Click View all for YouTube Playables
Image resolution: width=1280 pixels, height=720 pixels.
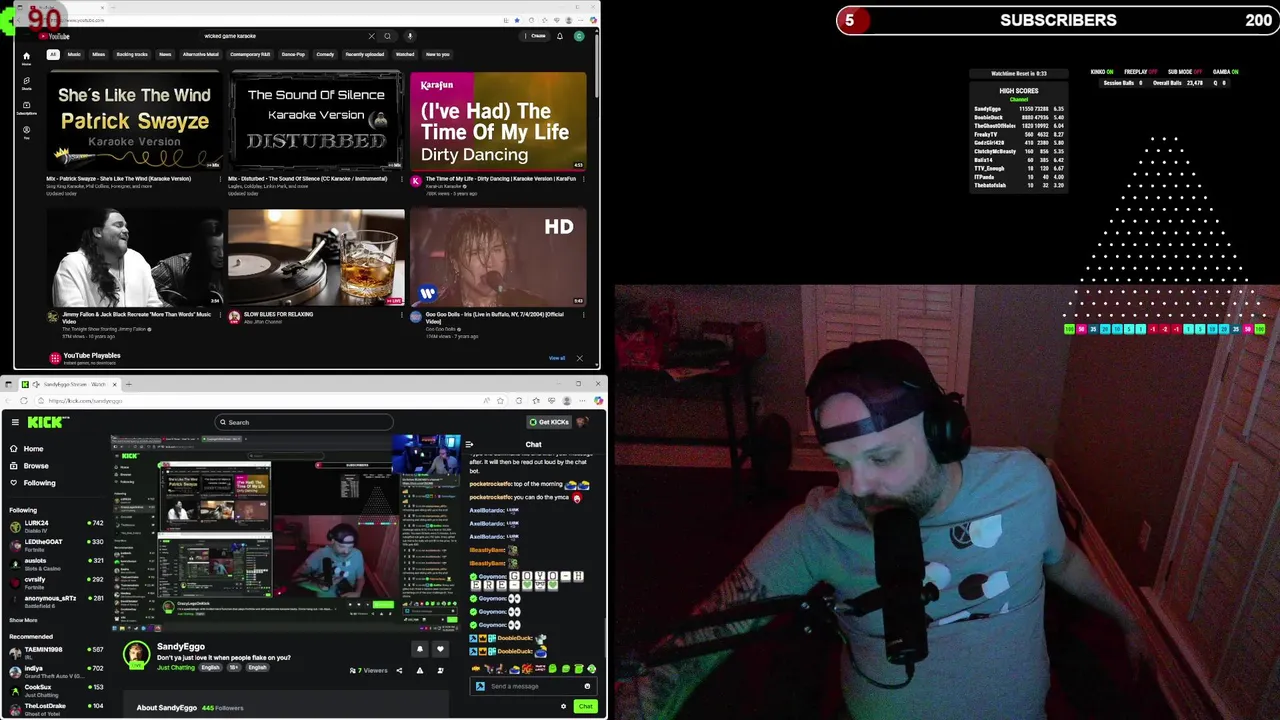[x=557, y=358]
